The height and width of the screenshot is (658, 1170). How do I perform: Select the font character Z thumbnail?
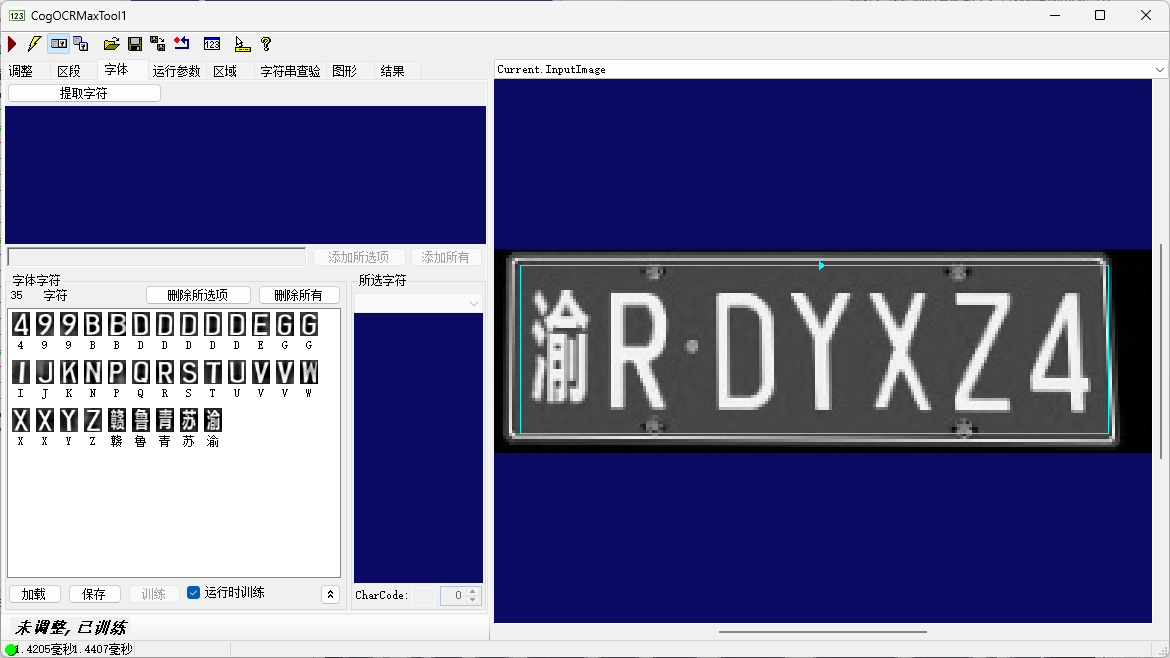[x=93, y=420]
